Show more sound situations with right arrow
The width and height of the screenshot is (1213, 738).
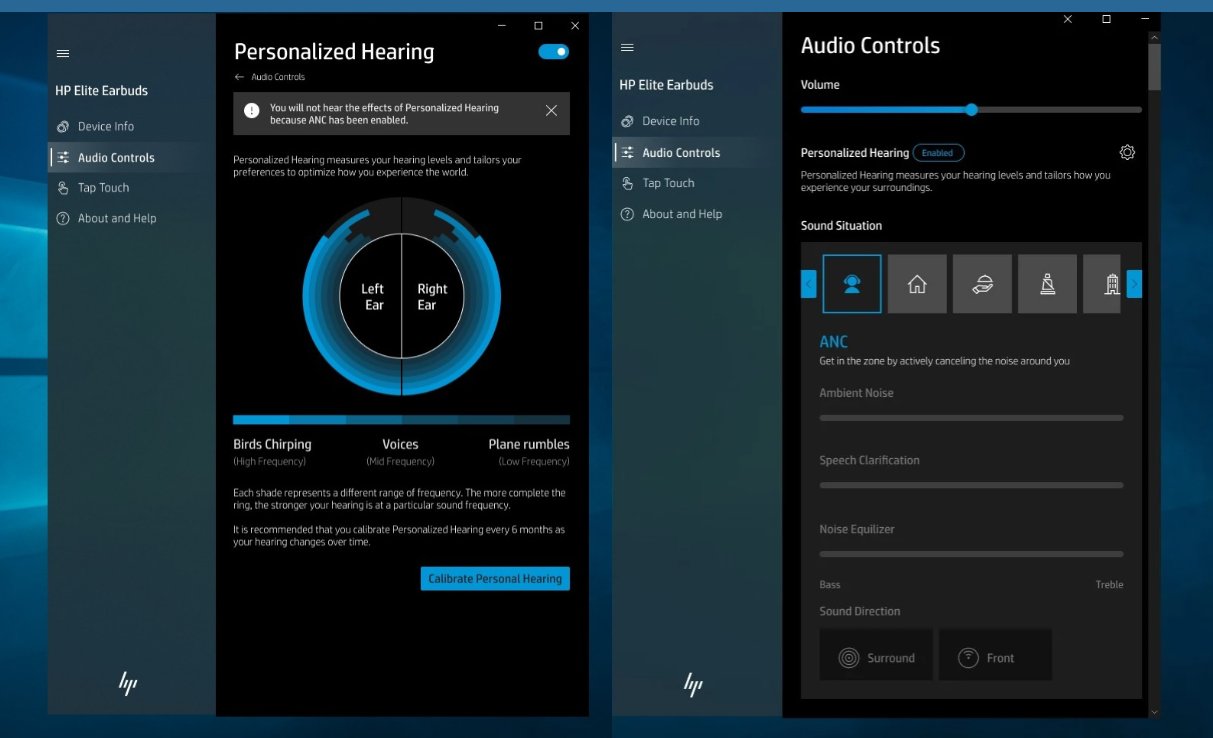[x=1134, y=284]
